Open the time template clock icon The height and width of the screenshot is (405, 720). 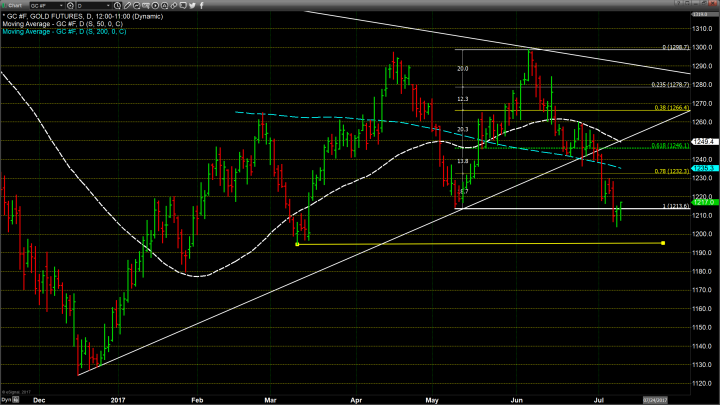(x=118, y=6)
